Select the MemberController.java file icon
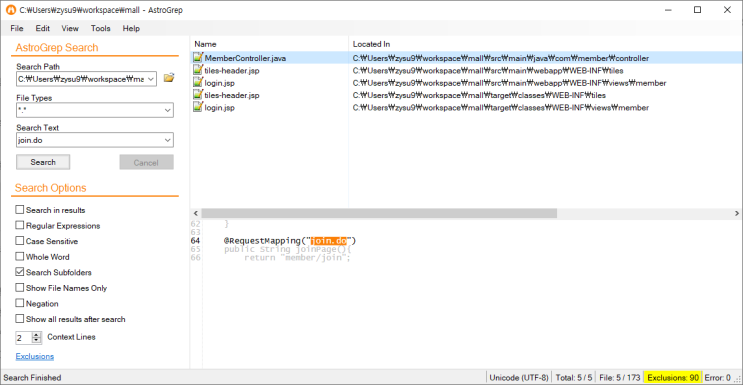 pyautogui.click(x=198, y=58)
